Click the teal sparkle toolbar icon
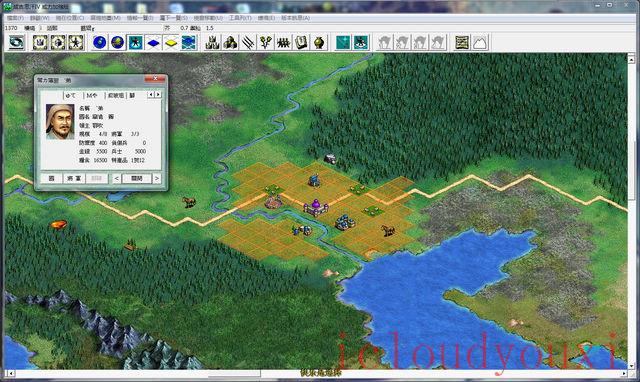The height and width of the screenshot is (382, 640). 343,42
